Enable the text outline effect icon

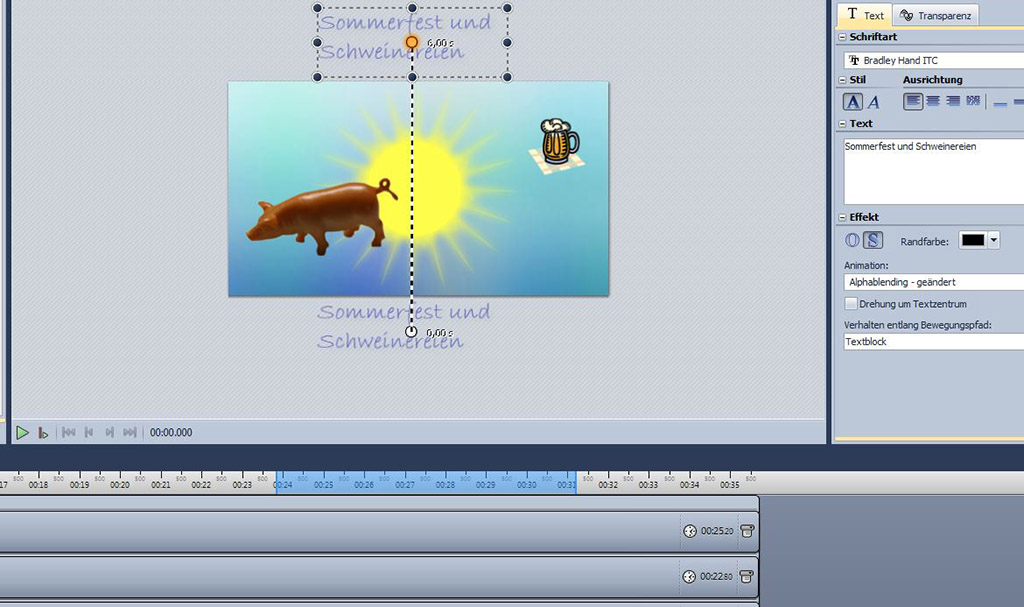(853, 240)
